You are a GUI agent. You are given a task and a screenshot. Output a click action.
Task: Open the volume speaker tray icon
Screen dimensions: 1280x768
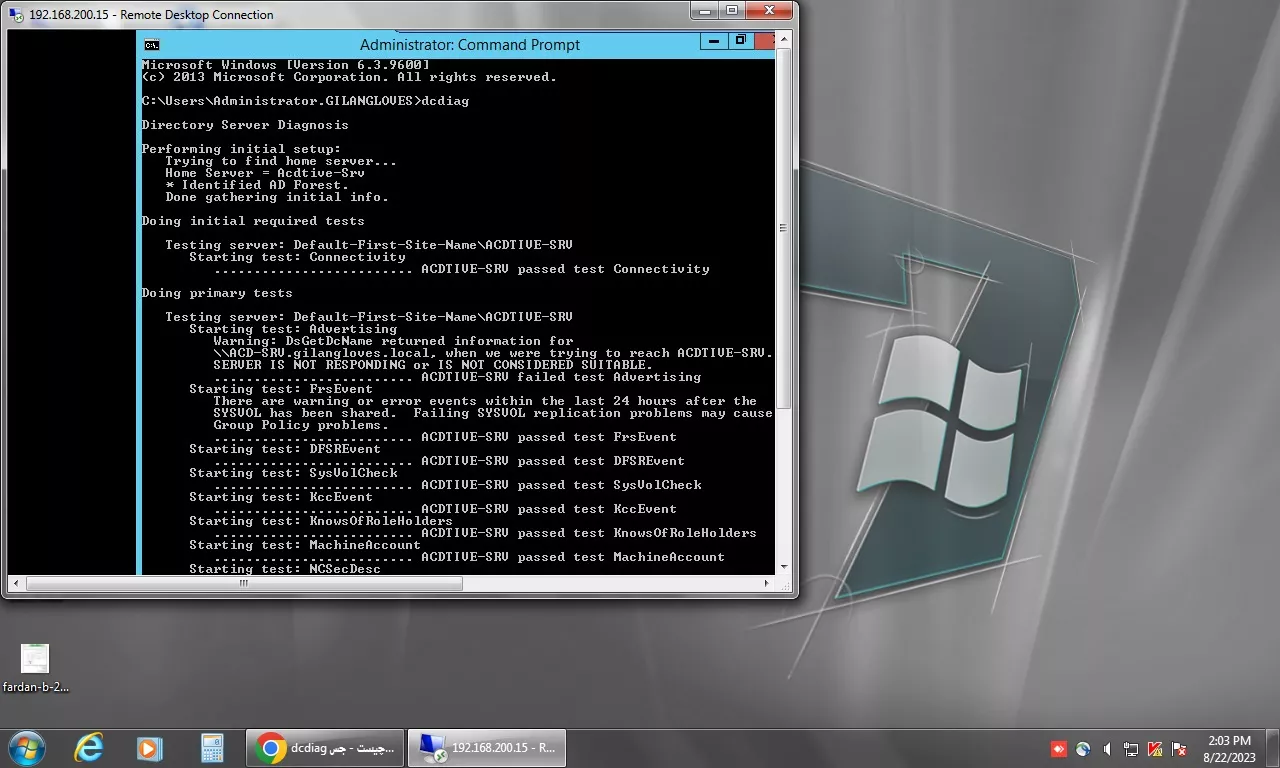pyautogui.click(x=1107, y=748)
